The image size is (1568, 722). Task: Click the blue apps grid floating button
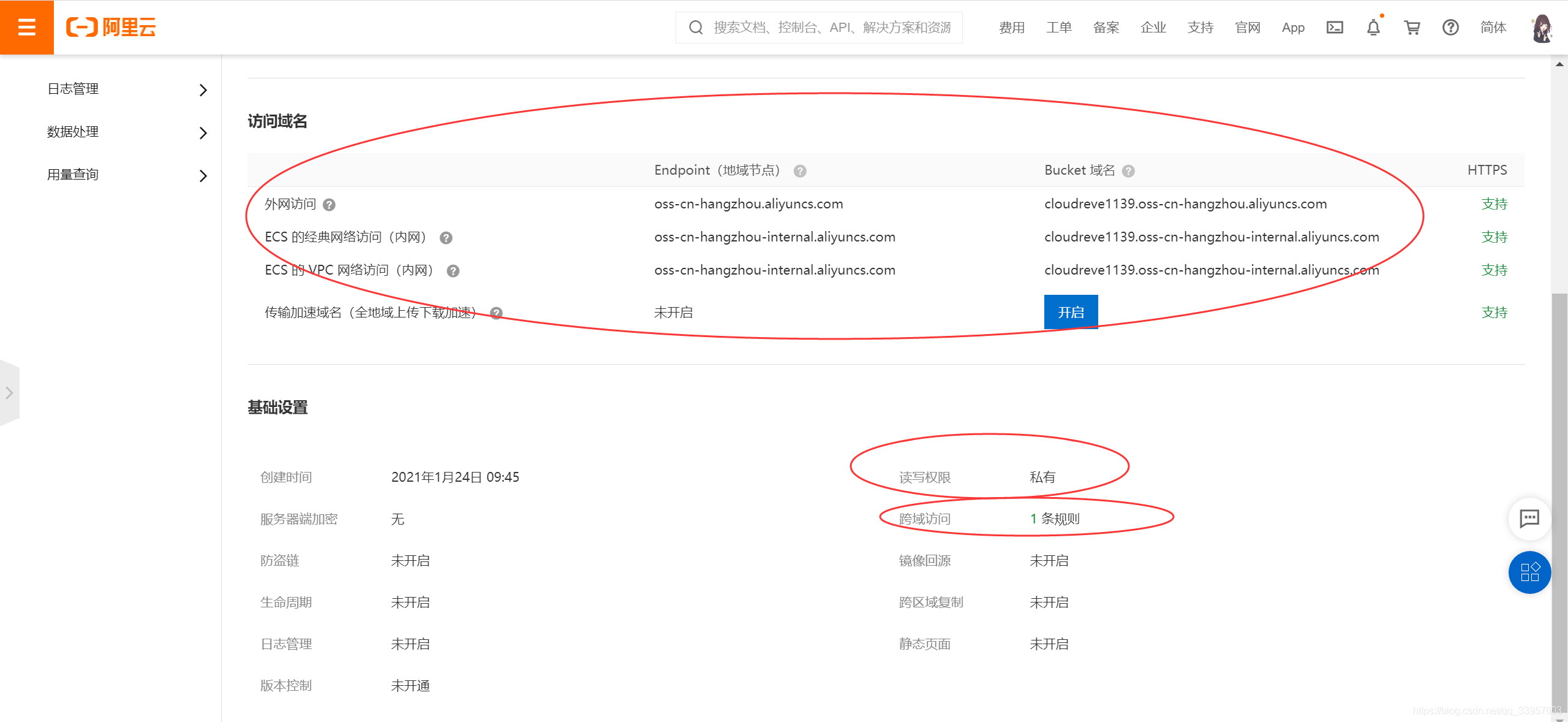[1529, 572]
